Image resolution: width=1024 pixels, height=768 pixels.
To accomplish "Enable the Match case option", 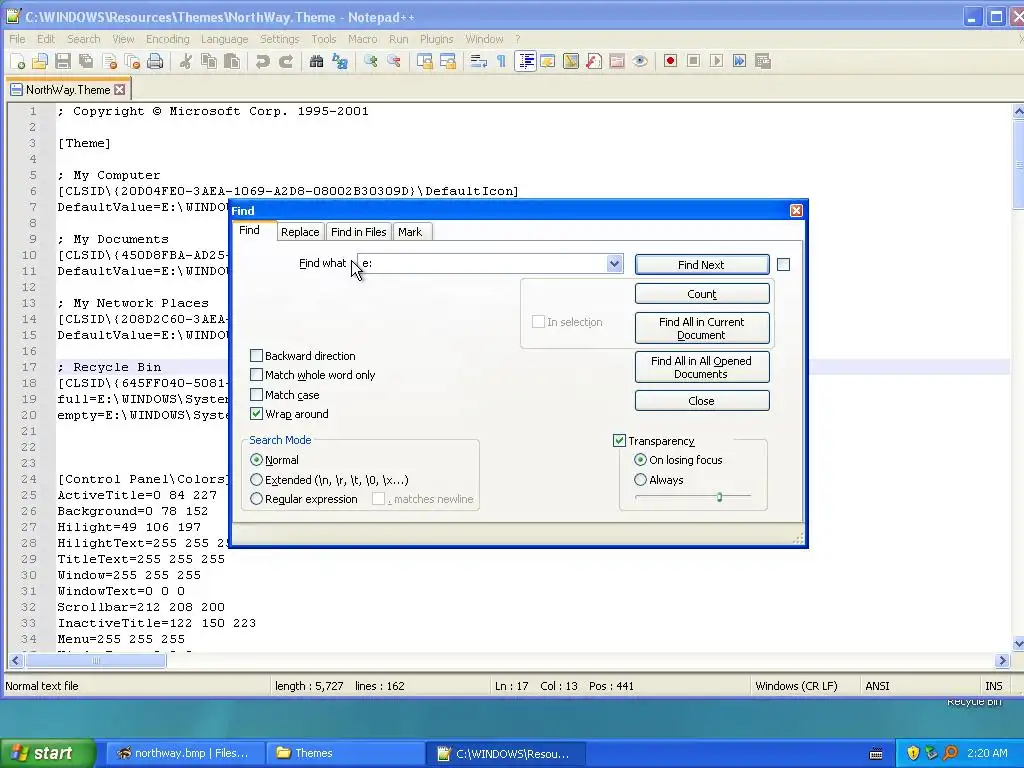I will 257,394.
